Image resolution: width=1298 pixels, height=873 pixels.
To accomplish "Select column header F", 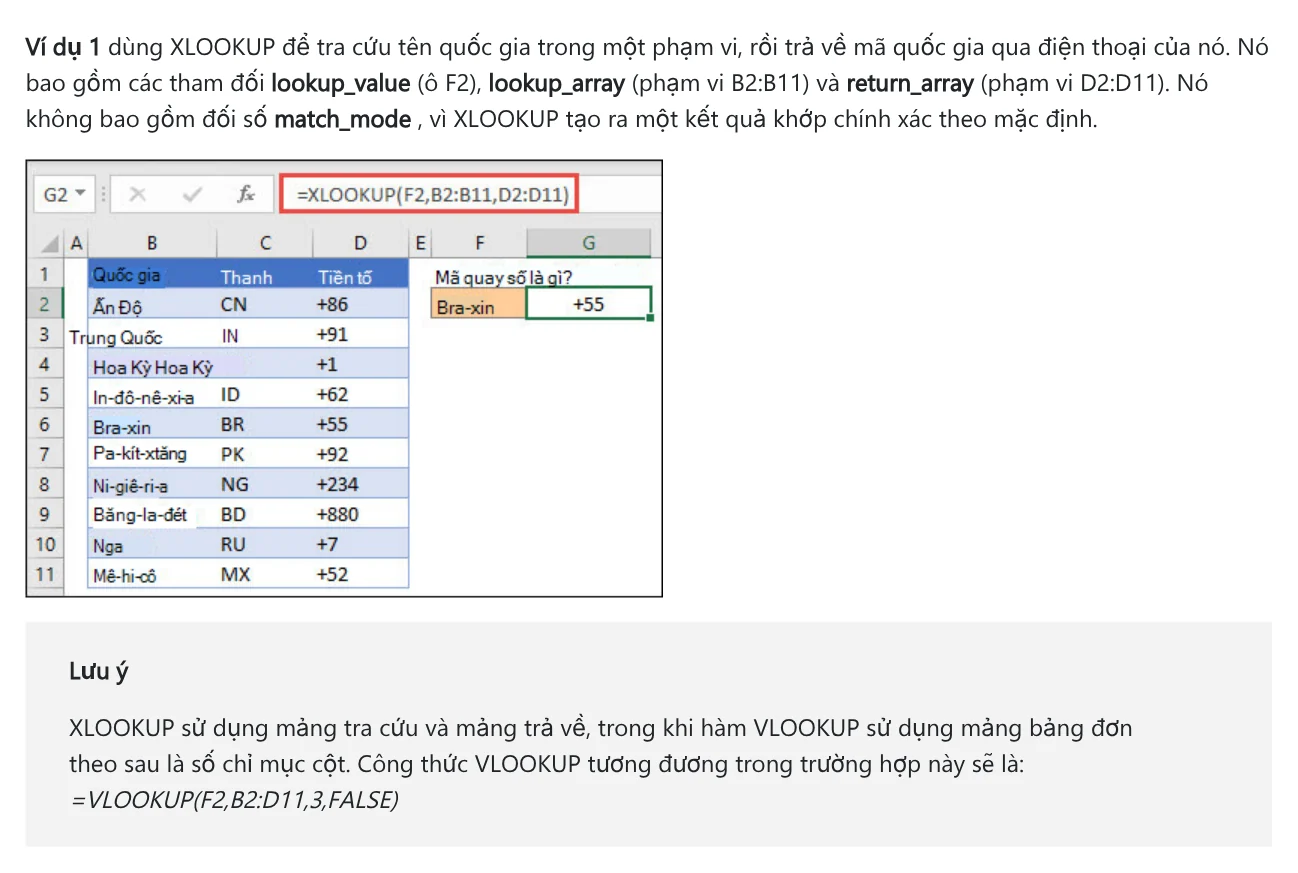I will (x=480, y=243).
